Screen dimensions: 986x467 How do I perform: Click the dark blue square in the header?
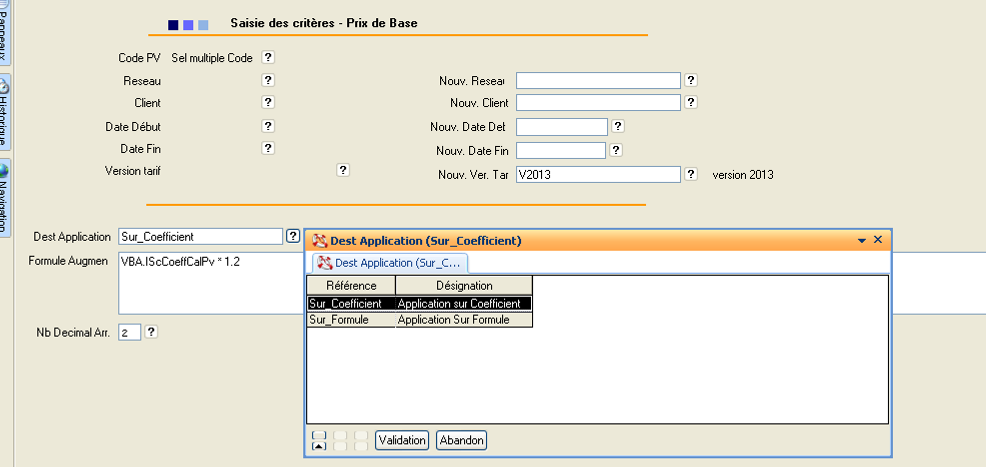172,24
